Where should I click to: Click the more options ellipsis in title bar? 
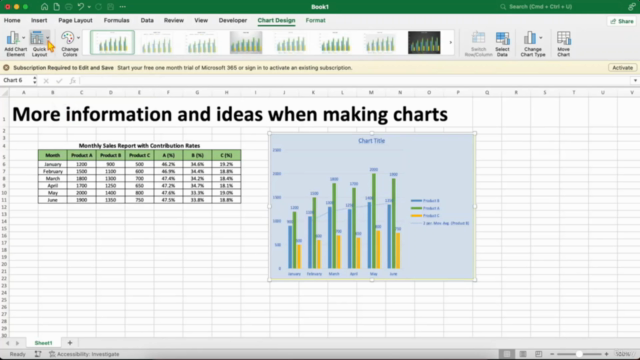point(122,7)
